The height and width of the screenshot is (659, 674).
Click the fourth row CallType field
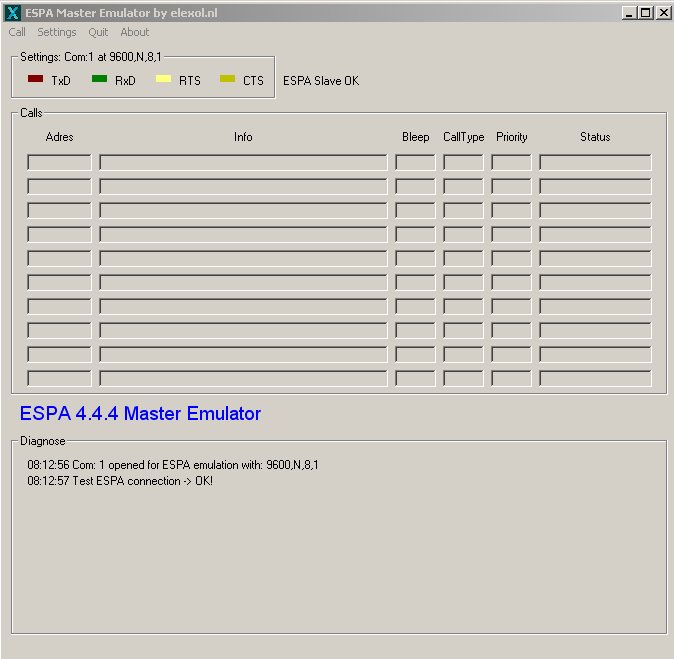463,235
